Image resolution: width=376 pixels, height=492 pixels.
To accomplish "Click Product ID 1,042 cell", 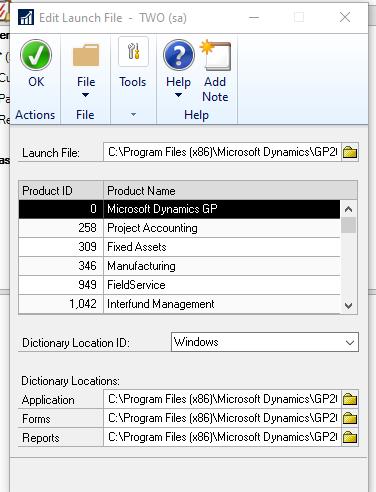I will [61, 304].
